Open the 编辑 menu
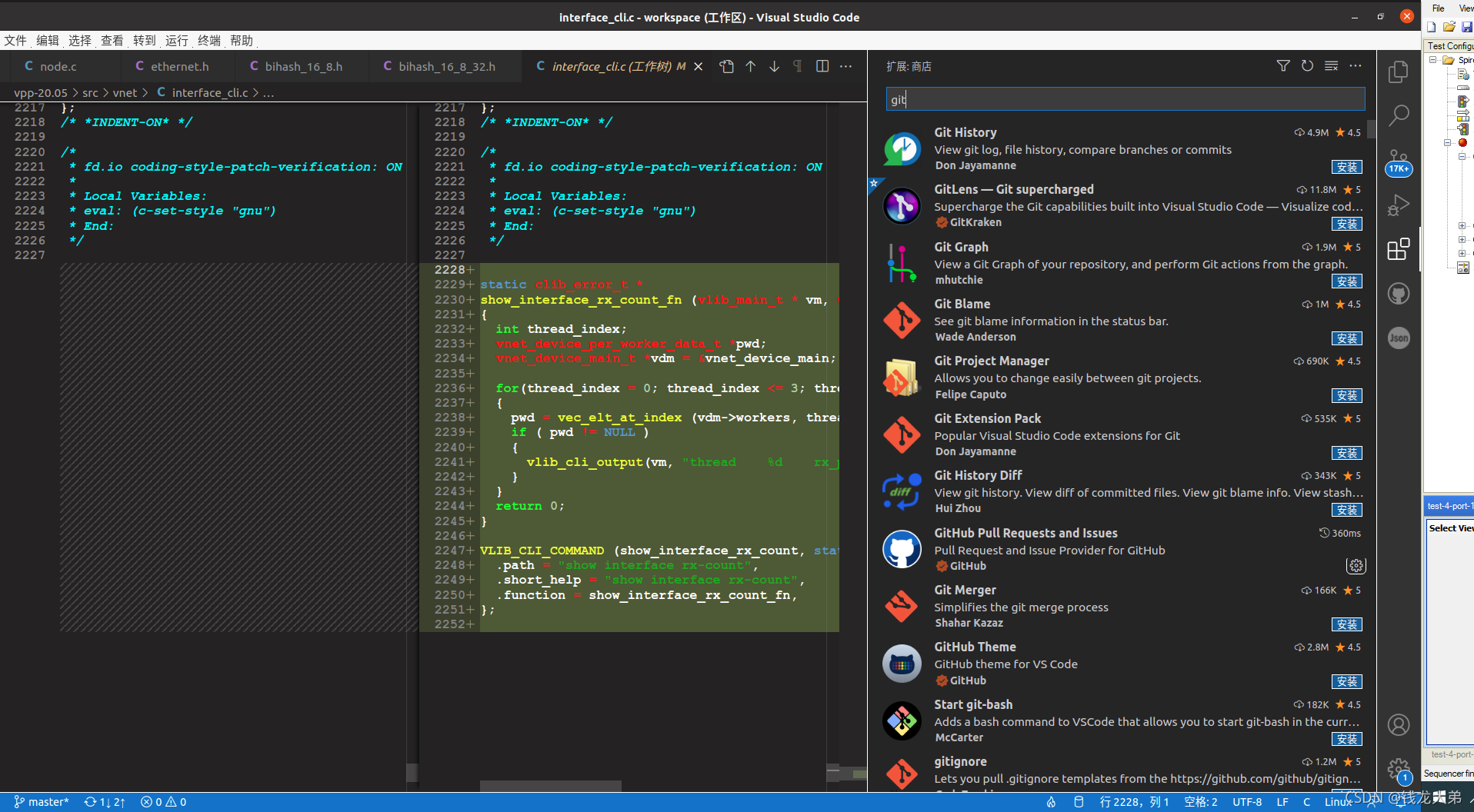The height and width of the screenshot is (812, 1474). point(48,41)
